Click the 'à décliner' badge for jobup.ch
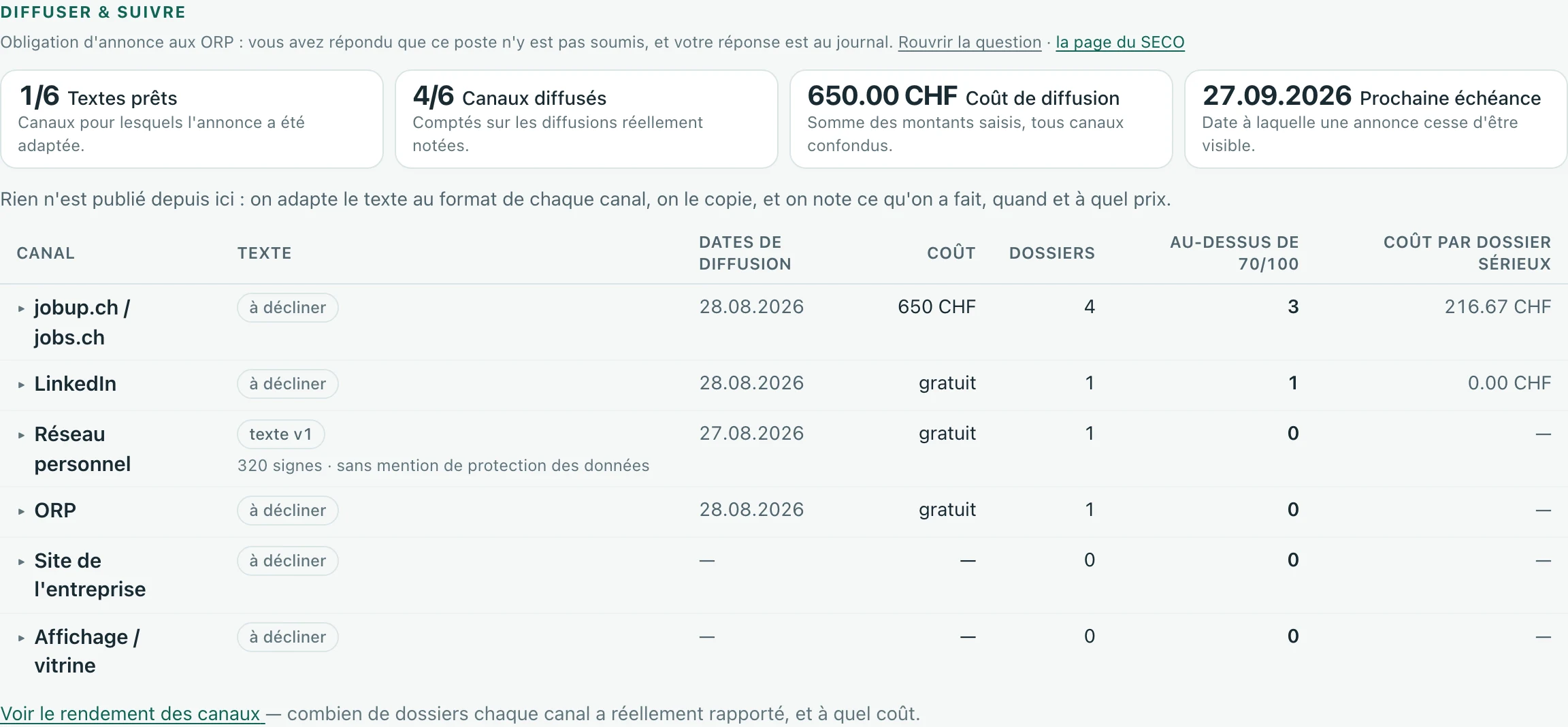The image size is (1568, 727). pos(288,308)
